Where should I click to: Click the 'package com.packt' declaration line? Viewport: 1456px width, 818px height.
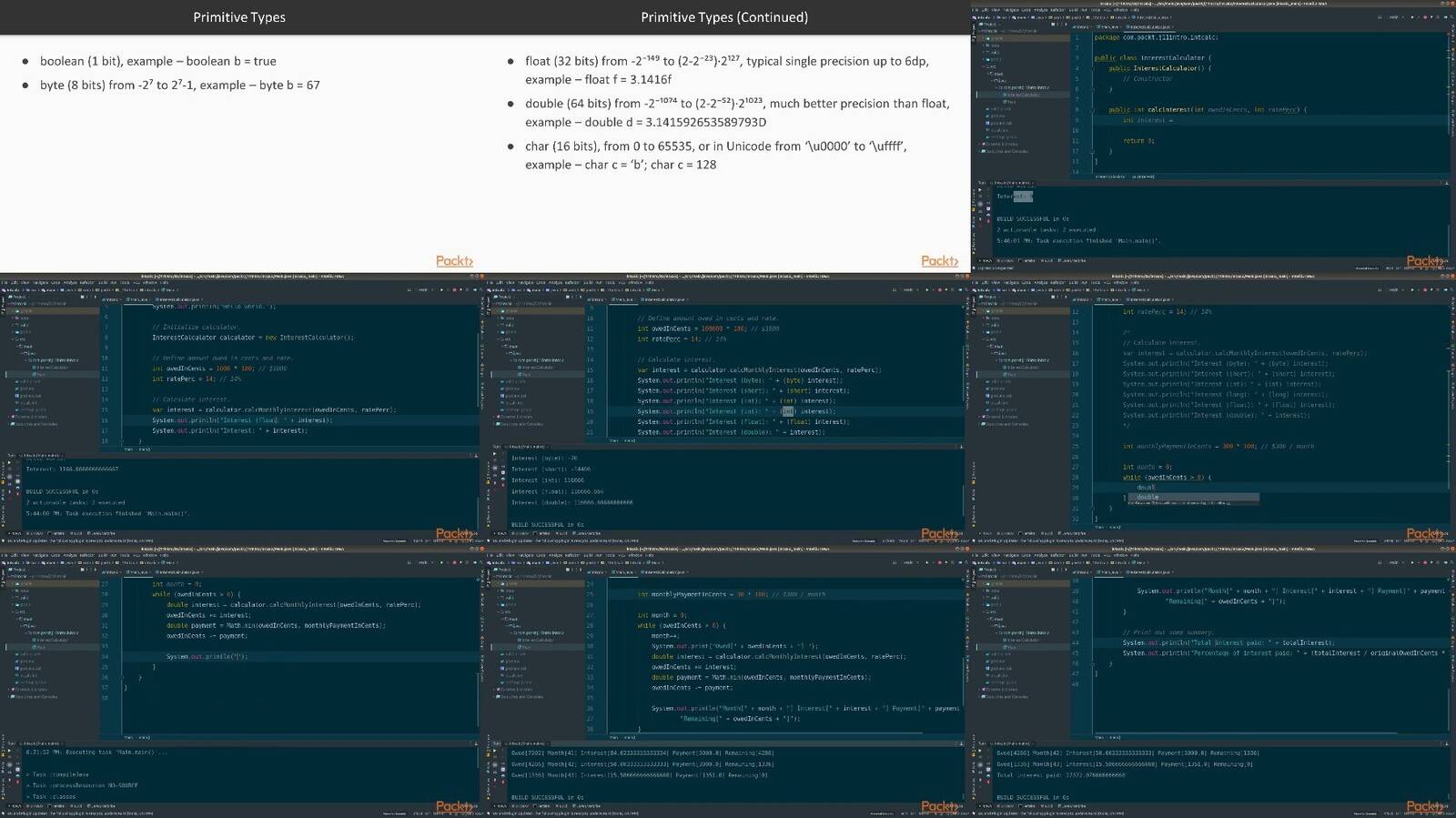1156,37
